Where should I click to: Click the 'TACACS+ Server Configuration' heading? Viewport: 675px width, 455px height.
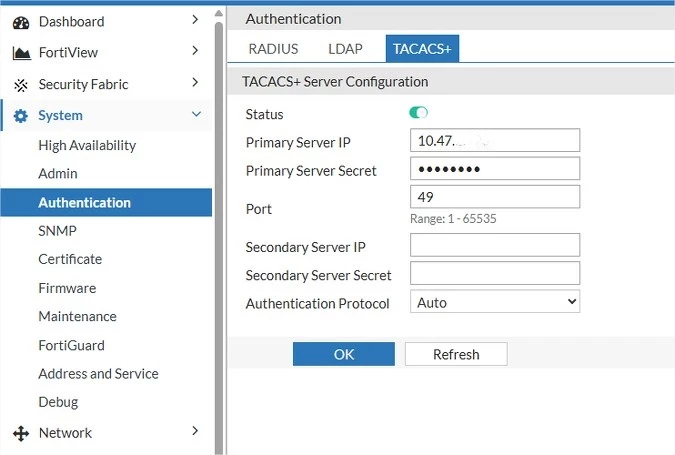[335, 81]
